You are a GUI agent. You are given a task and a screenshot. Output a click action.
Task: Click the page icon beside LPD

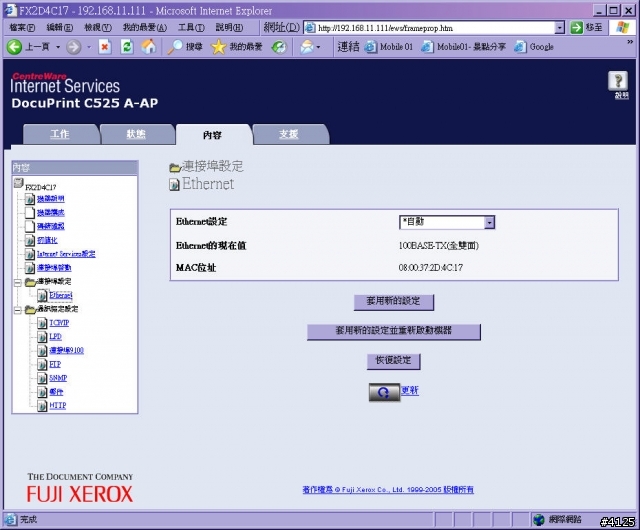[x=42, y=337]
